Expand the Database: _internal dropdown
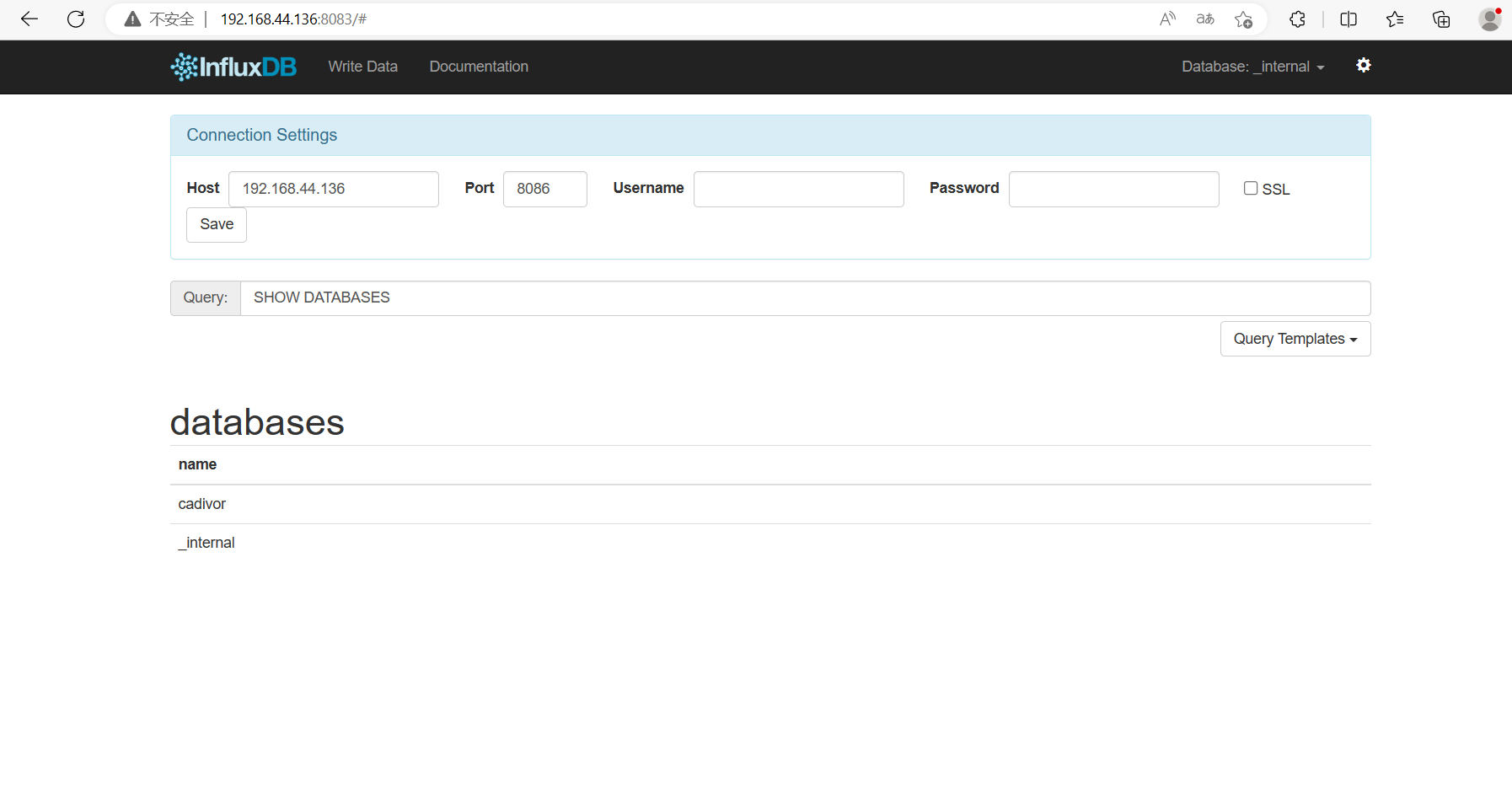The image size is (1512, 793). (1253, 67)
